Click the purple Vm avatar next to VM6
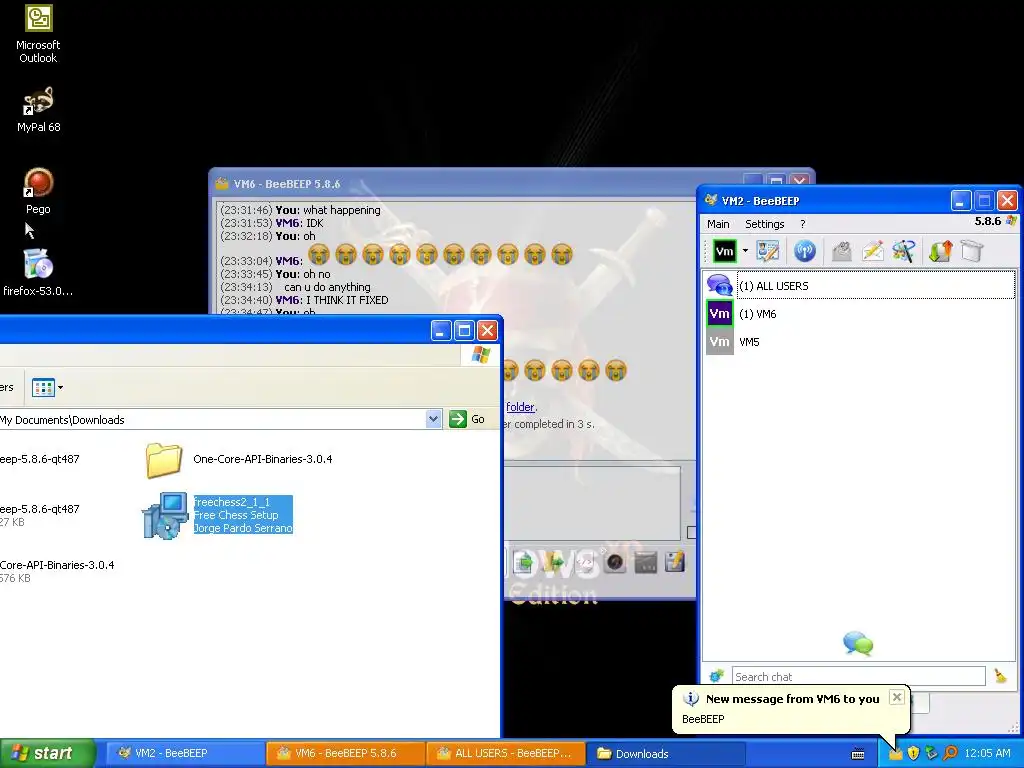This screenshot has width=1024, height=768. tap(720, 314)
